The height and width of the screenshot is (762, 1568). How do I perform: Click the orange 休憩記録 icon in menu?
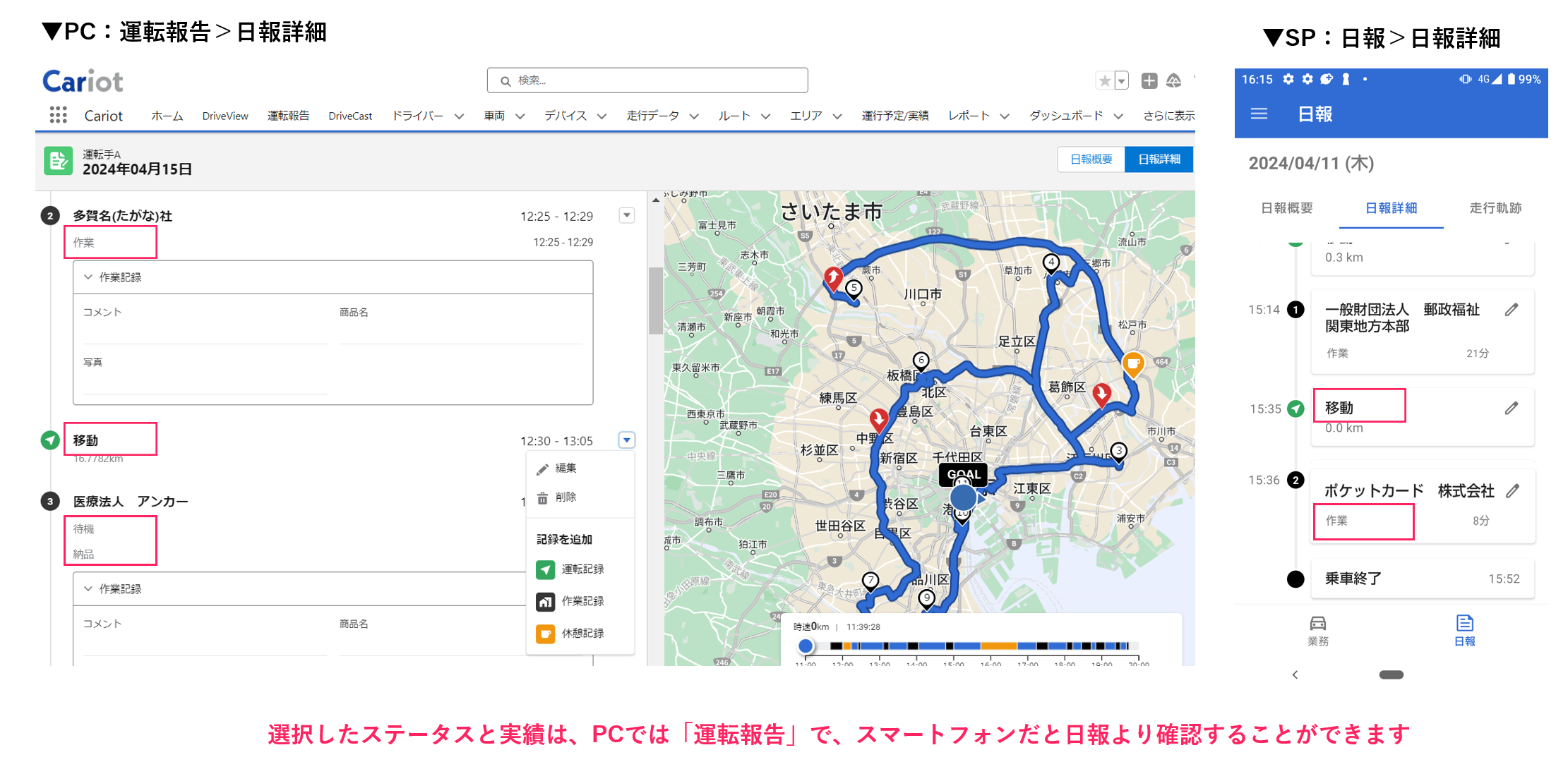[x=545, y=634]
